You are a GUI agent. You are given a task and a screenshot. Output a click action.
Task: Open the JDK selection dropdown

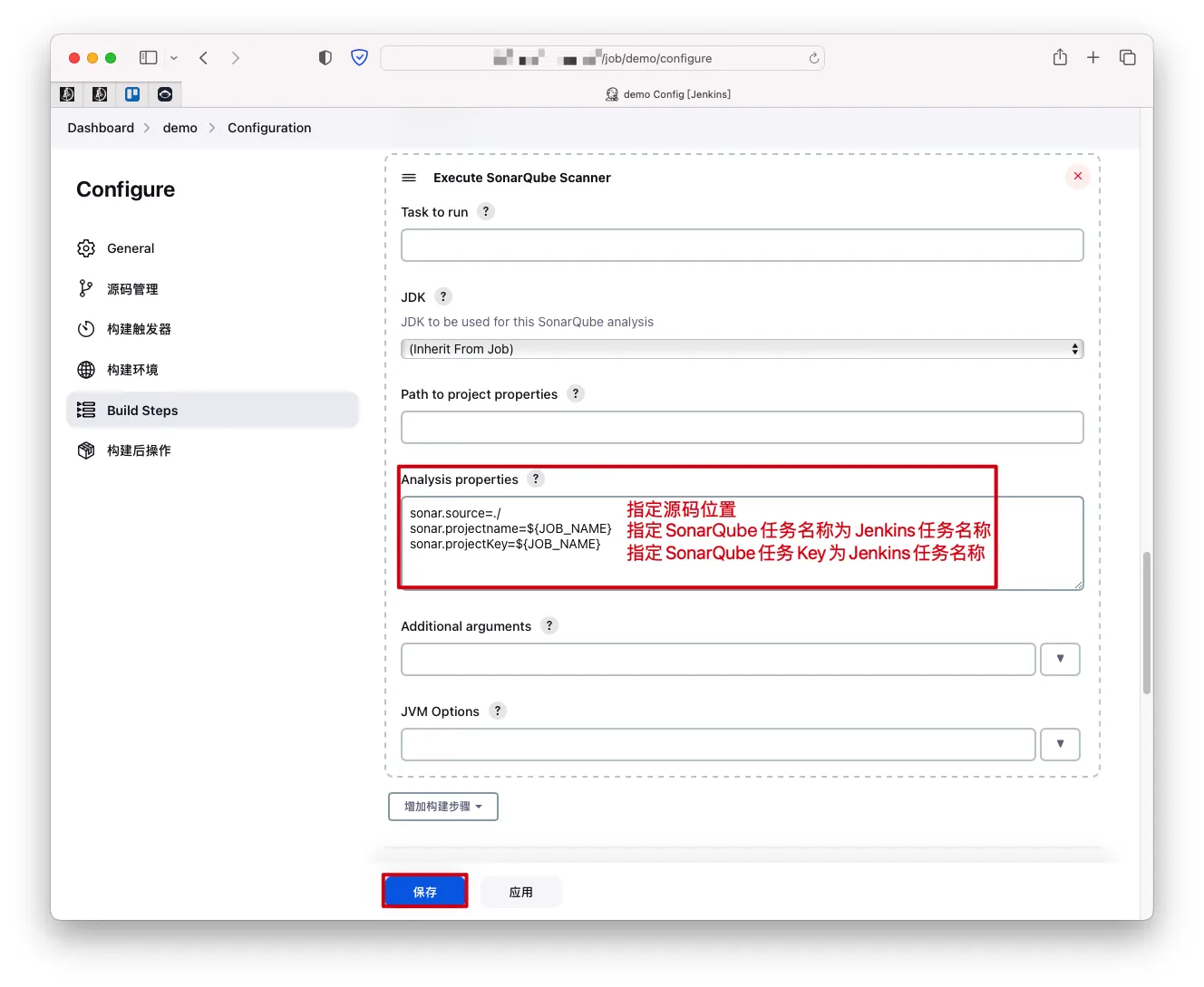tap(743, 349)
